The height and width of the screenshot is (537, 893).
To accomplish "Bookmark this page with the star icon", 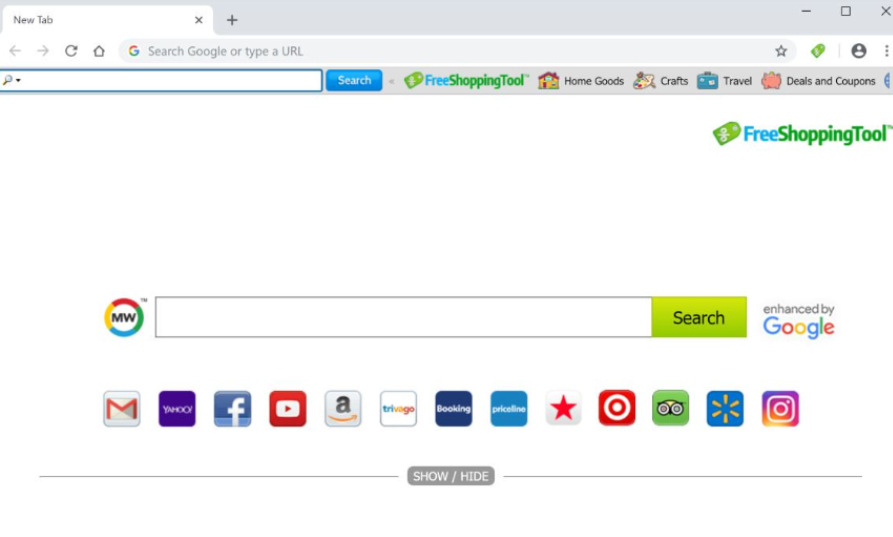I will [x=781, y=51].
